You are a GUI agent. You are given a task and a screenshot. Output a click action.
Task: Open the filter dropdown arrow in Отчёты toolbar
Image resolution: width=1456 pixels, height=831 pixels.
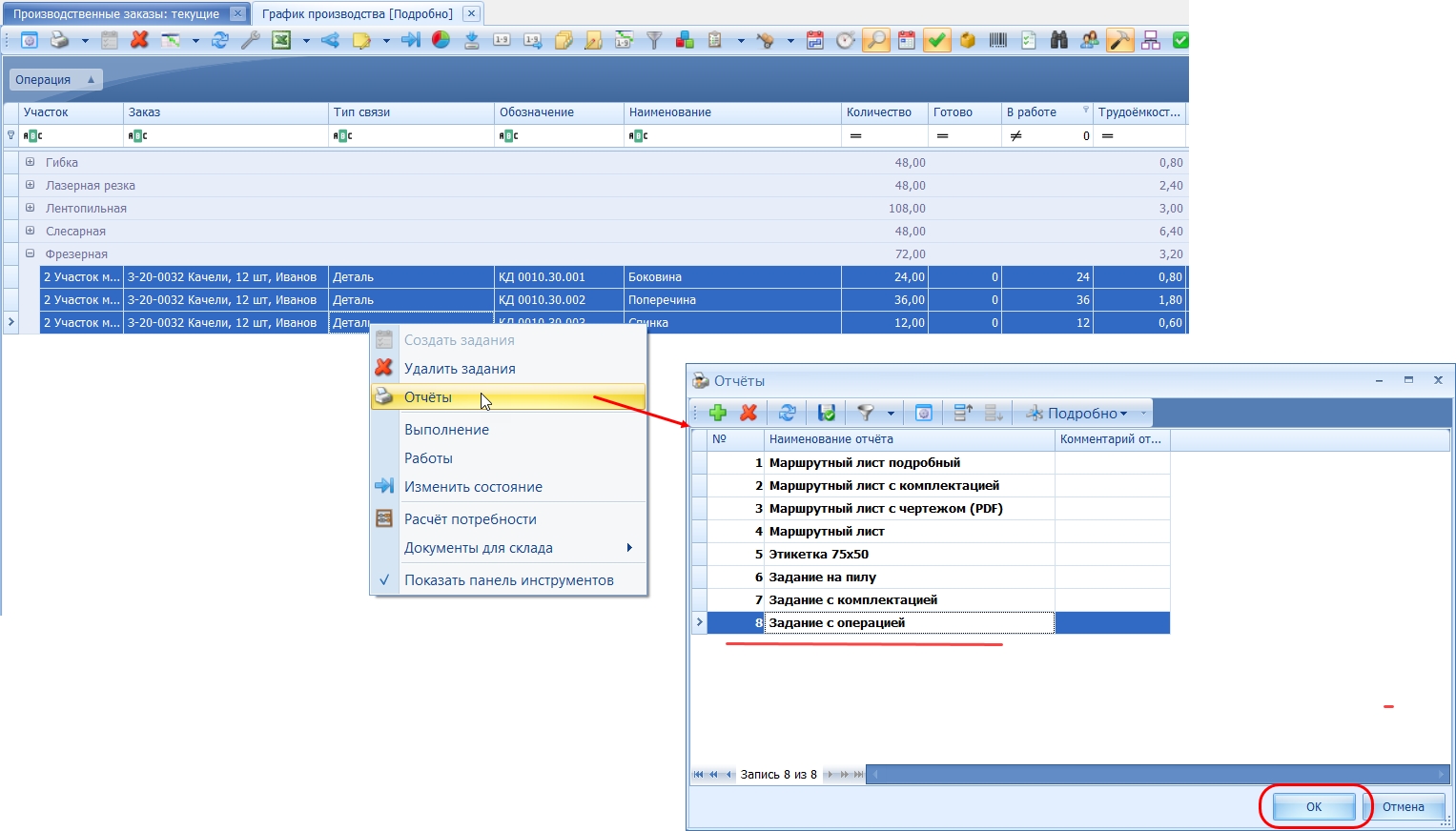coord(891,413)
